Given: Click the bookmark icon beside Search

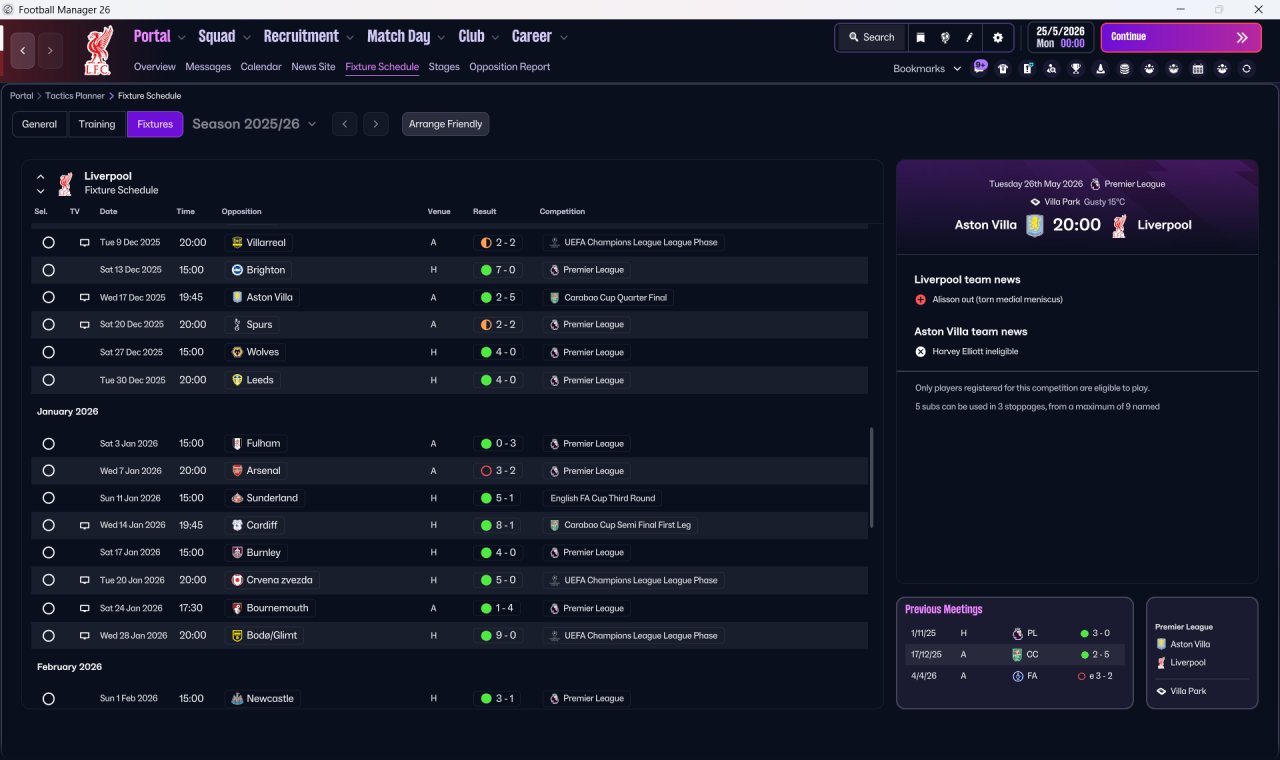Looking at the screenshot, I should (x=921, y=38).
